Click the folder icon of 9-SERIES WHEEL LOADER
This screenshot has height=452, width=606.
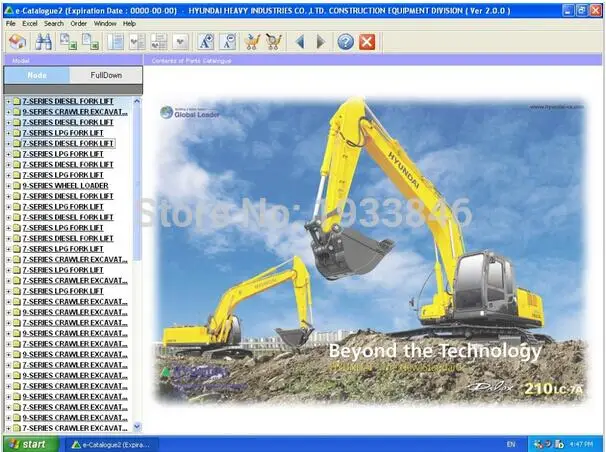pyautogui.click(x=17, y=186)
